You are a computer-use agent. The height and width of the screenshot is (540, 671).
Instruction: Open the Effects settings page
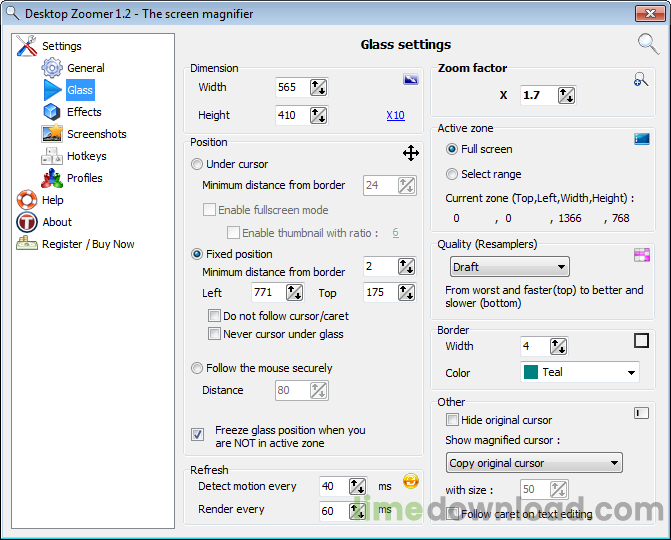point(84,112)
